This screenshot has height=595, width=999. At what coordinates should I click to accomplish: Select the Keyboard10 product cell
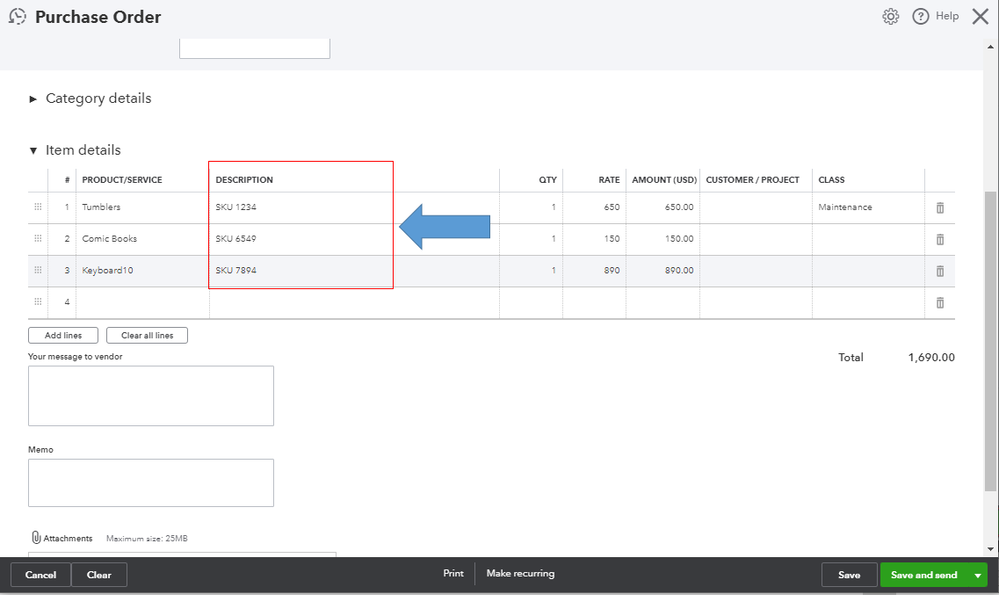(142, 270)
